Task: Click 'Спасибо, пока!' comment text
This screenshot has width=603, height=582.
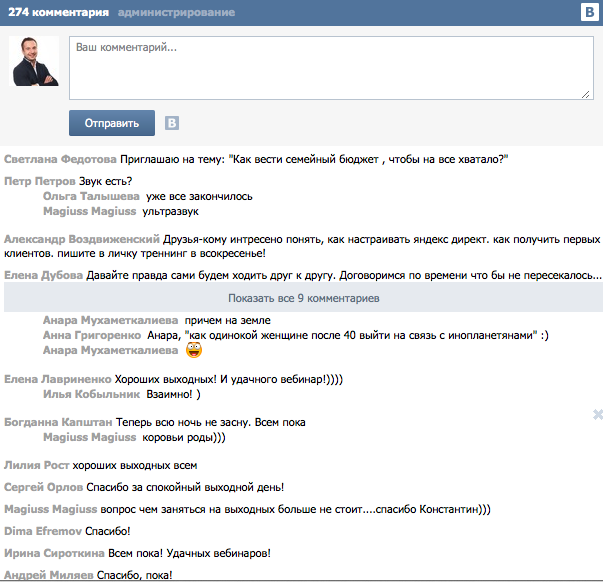Action: coord(135,575)
